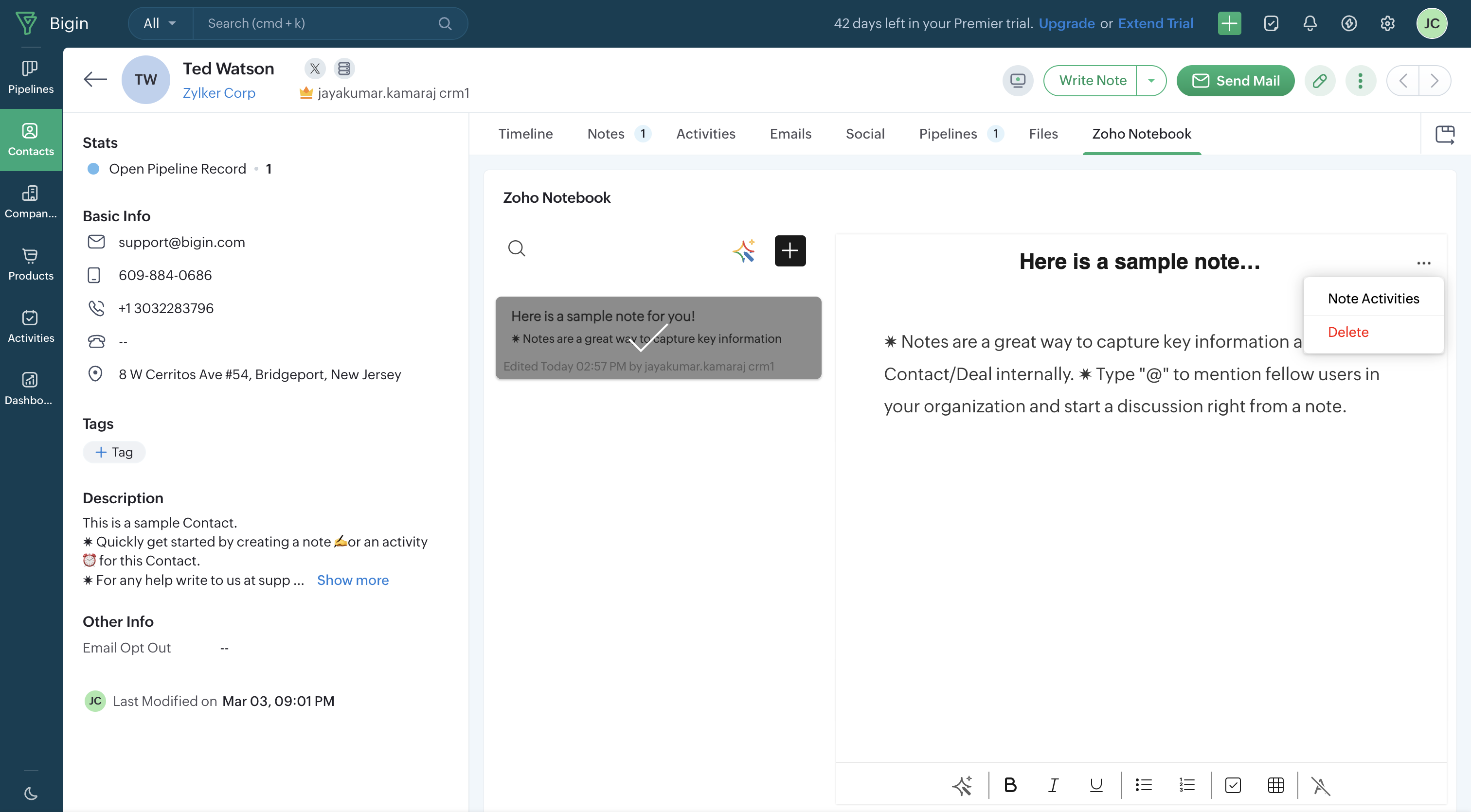Image resolution: width=1471 pixels, height=812 pixels.
Task: Add a new notebook note with the black plus button
Action: click(x=790, y=250)
